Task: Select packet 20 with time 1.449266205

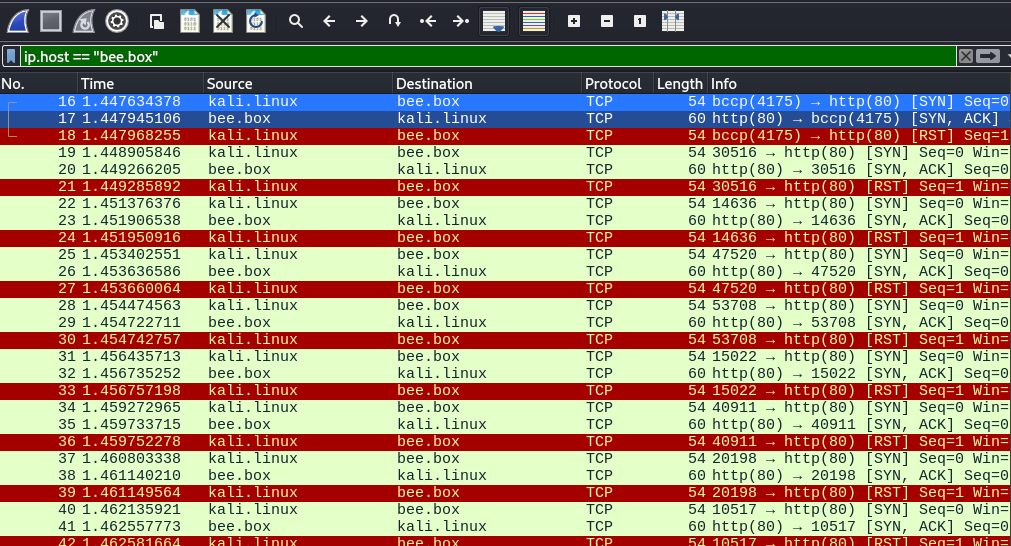Action: 506,170
